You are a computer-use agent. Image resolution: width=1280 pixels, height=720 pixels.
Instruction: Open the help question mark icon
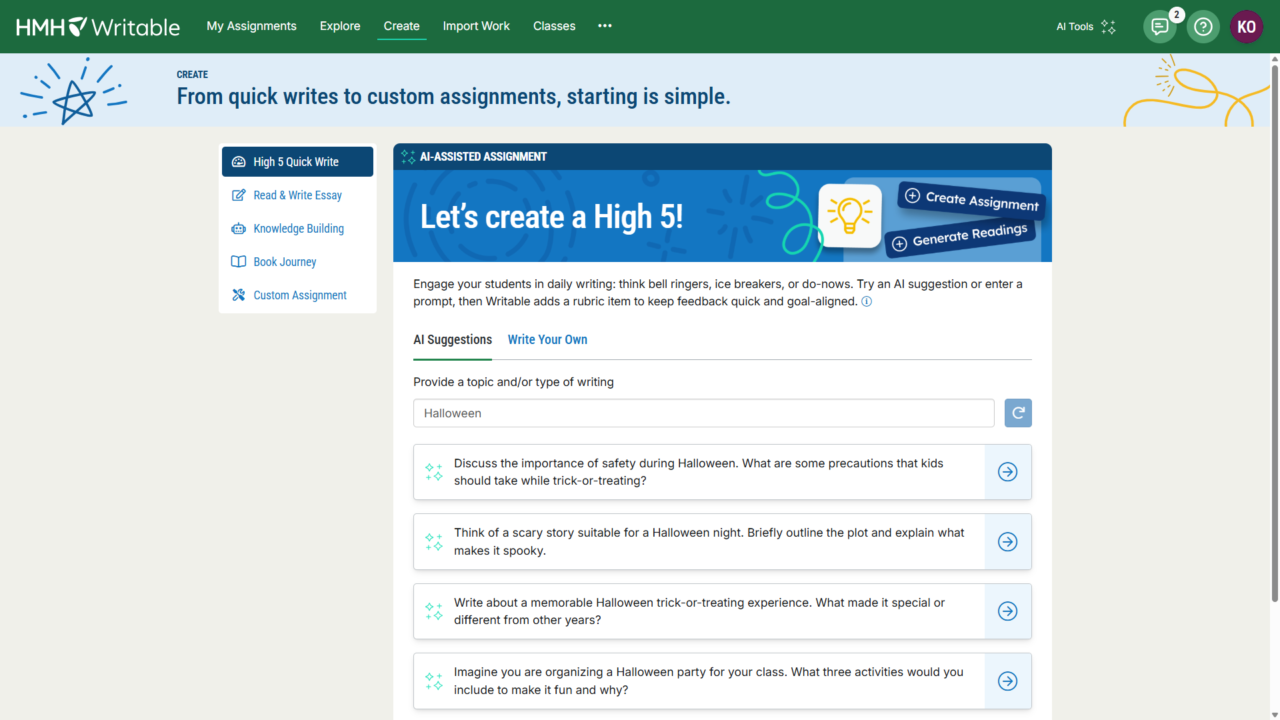[1203, 27]
